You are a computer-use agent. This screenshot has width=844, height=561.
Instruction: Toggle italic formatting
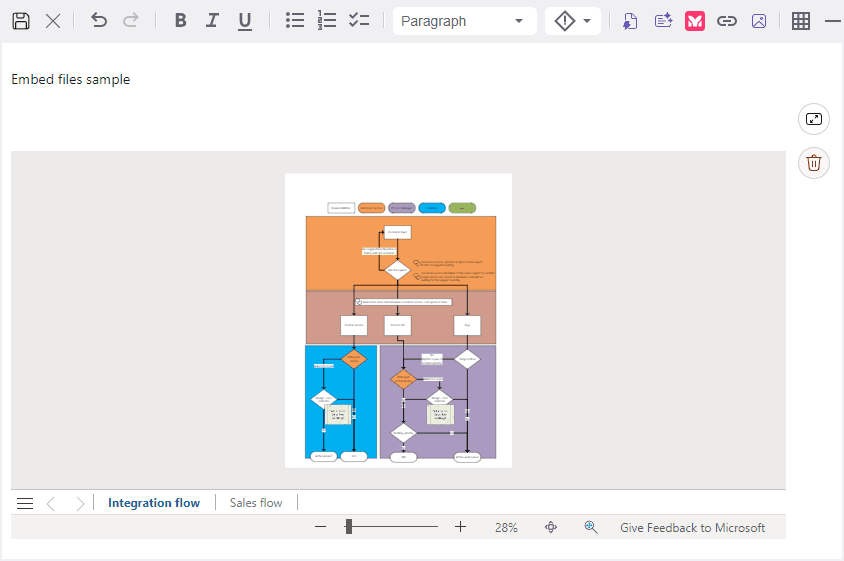tap(212, 20)
